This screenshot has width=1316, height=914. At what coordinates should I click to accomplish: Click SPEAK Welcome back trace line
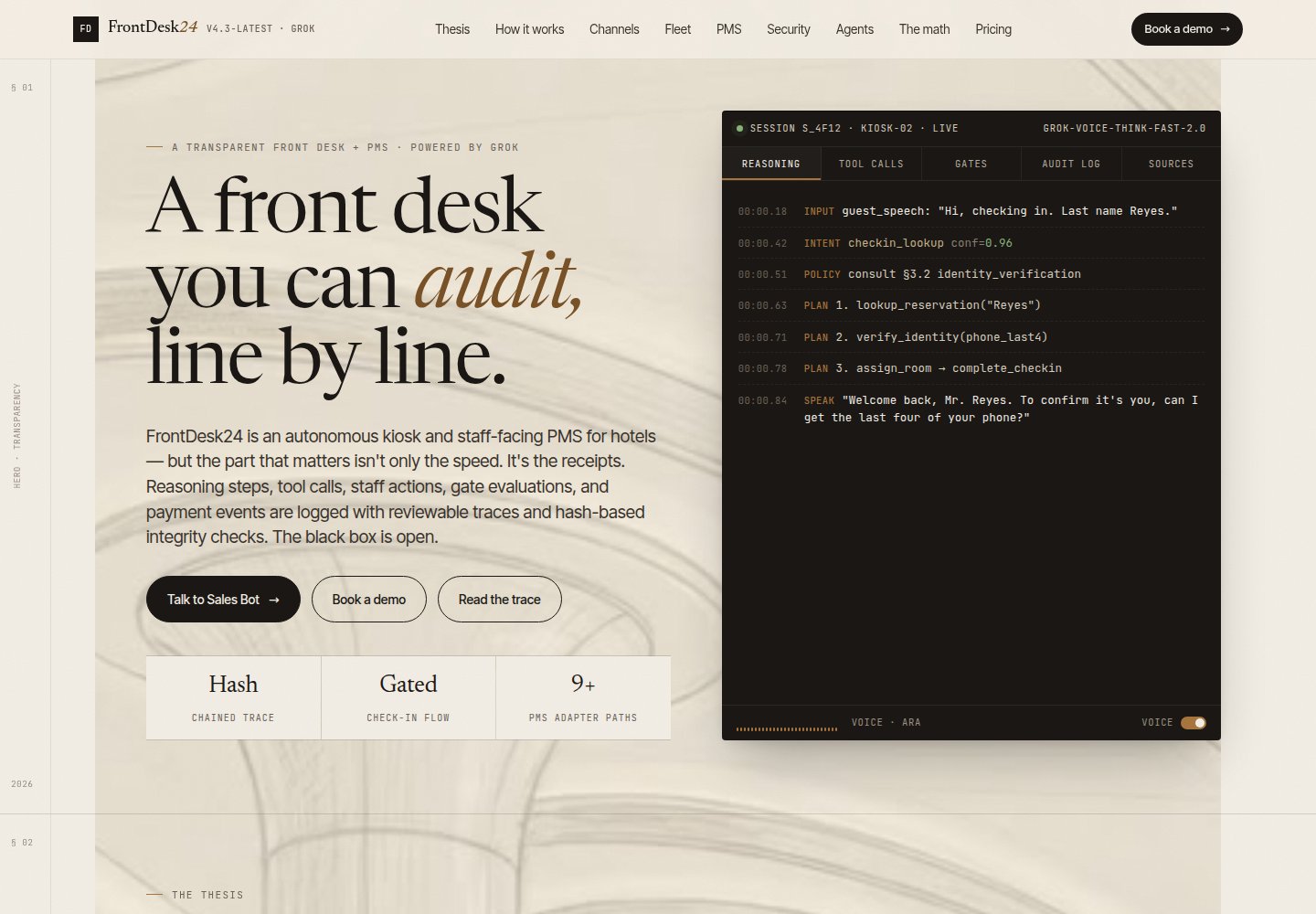(971, 409)
